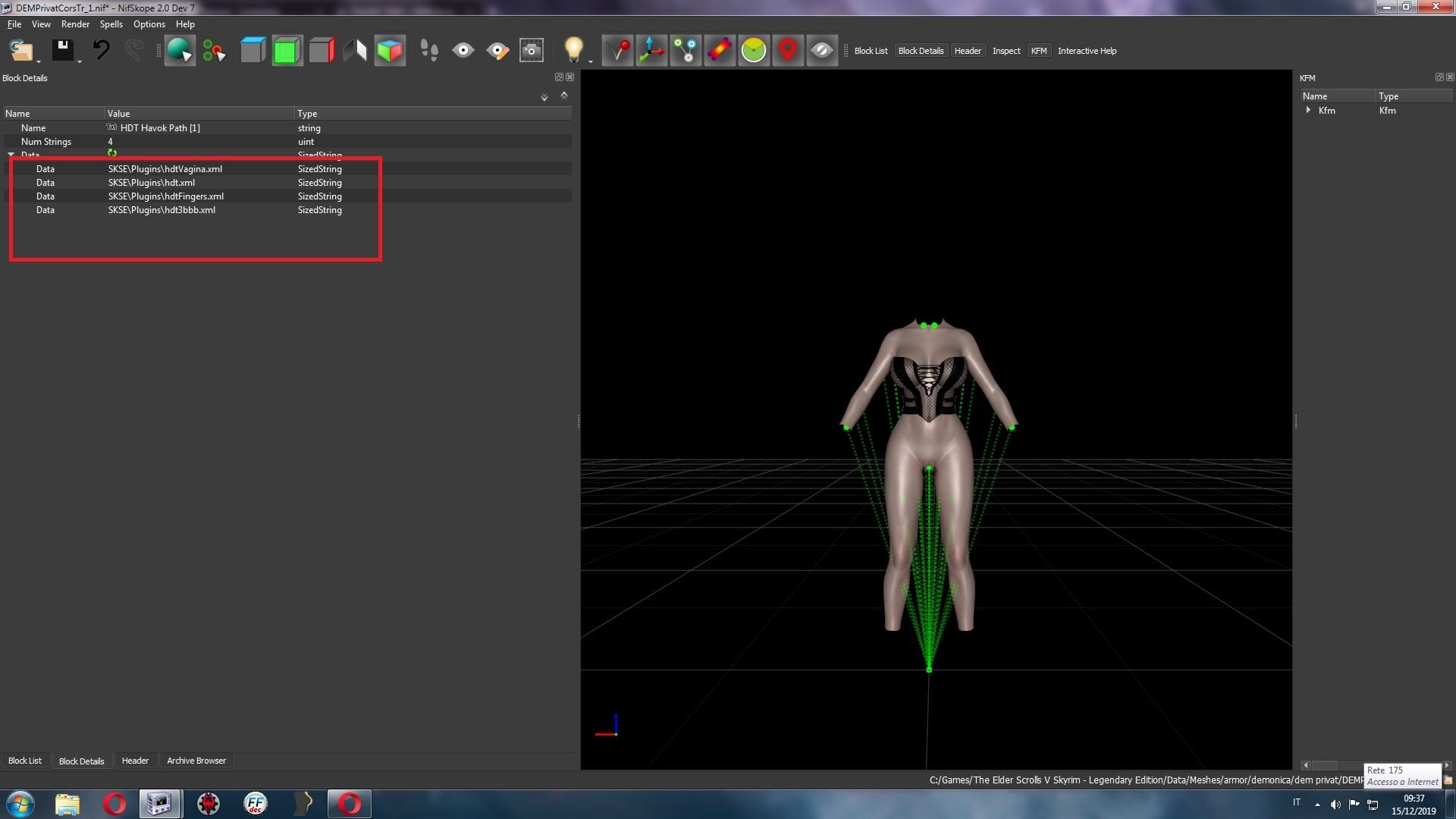Click the lighting lightbulb icon
Image resolution: width=1456 pixels, height=819 pixels.
tap(574, 50)
